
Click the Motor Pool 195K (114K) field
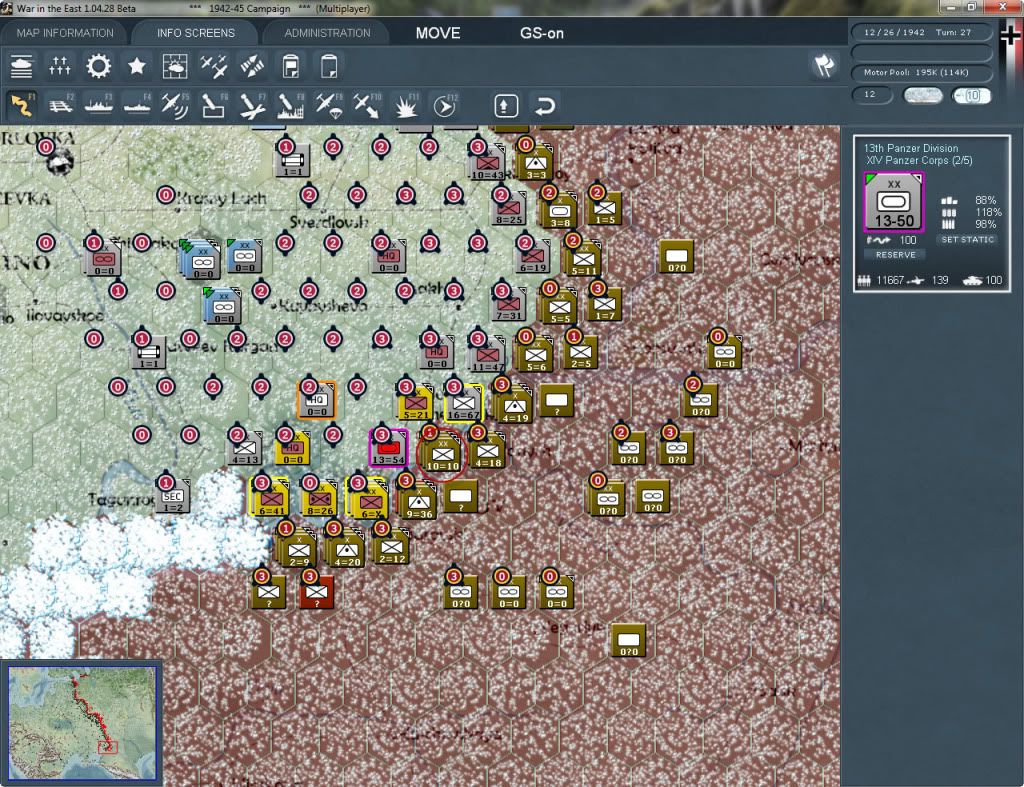[921, 72]
